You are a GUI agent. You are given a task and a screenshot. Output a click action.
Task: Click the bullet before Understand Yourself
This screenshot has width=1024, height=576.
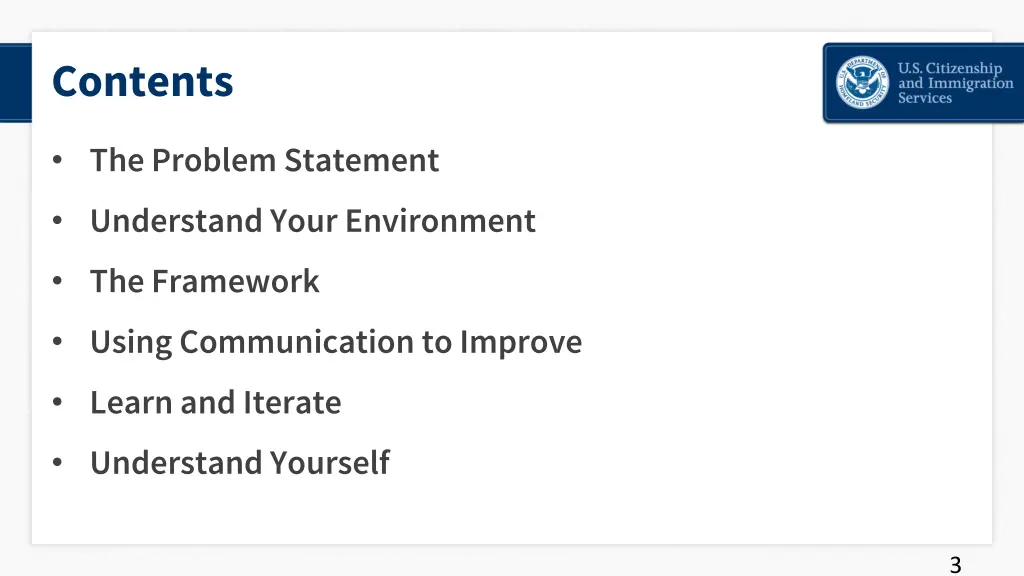pos(57,462)
